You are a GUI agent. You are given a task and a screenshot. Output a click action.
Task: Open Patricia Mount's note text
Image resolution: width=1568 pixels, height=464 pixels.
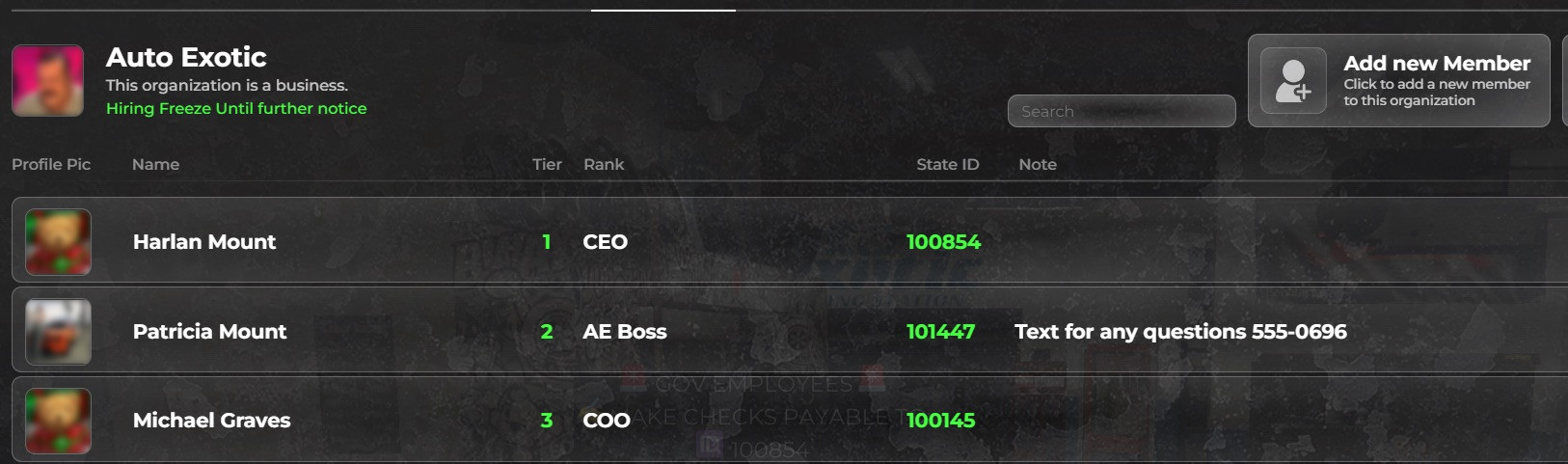(x=1180, y=332)
